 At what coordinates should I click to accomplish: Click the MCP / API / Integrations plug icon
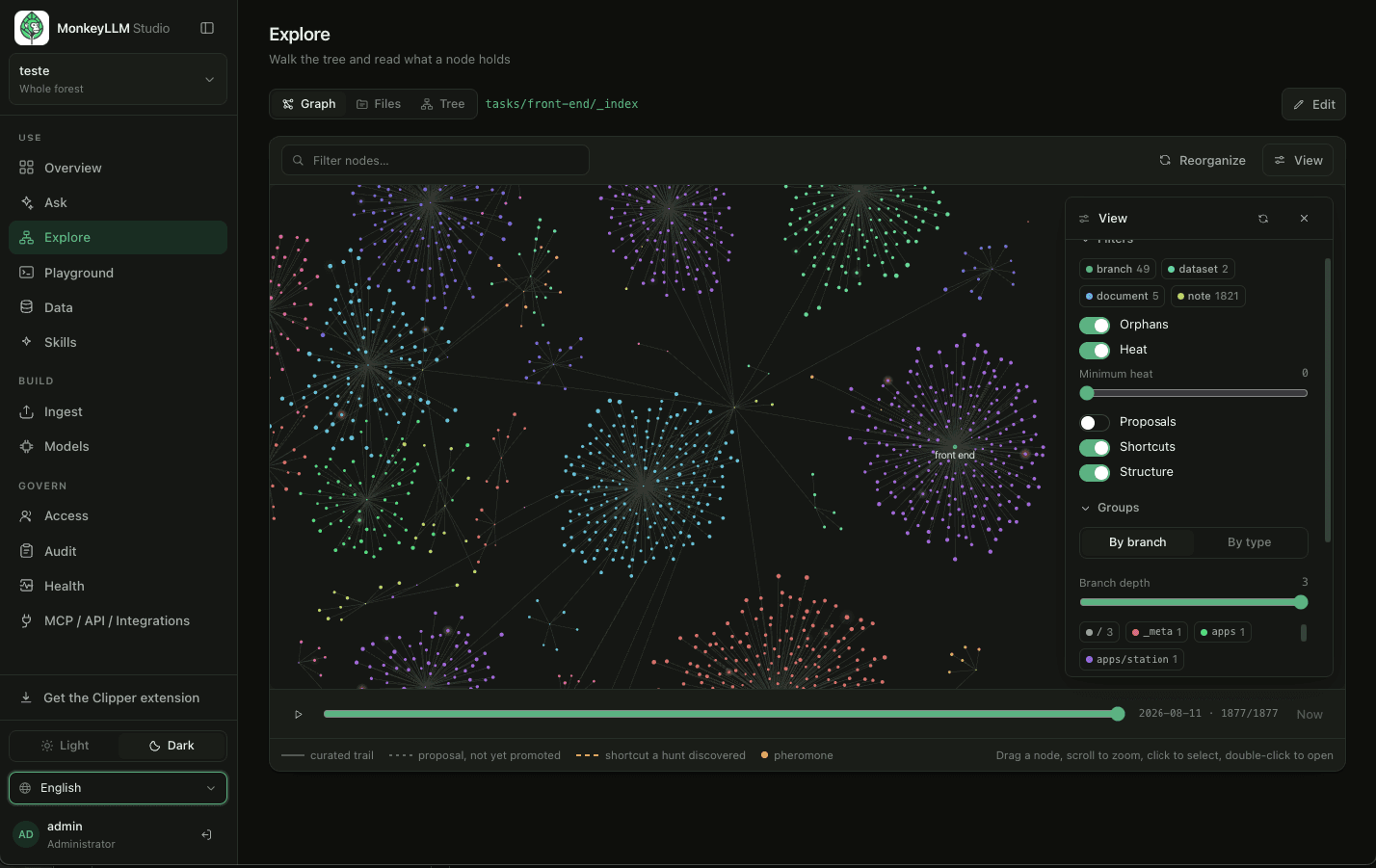(x=27, y=620)
